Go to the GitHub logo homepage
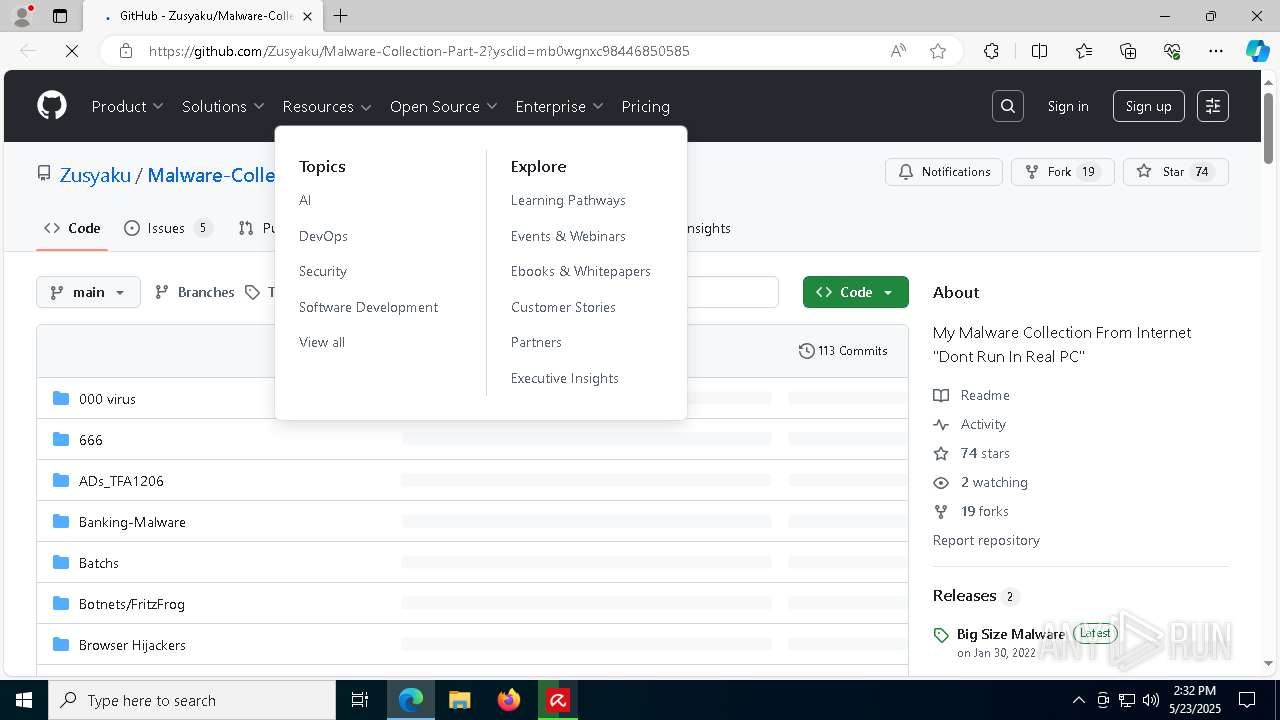Image resolution: width=1280 pixels, height=720 pixels. (x=52, y=106)
